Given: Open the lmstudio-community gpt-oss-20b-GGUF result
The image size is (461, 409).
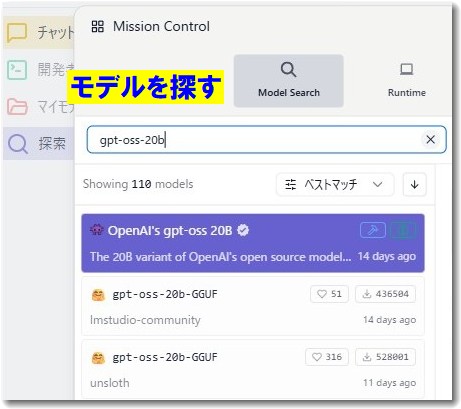Looking at the screenshot, I should (253, 306).
